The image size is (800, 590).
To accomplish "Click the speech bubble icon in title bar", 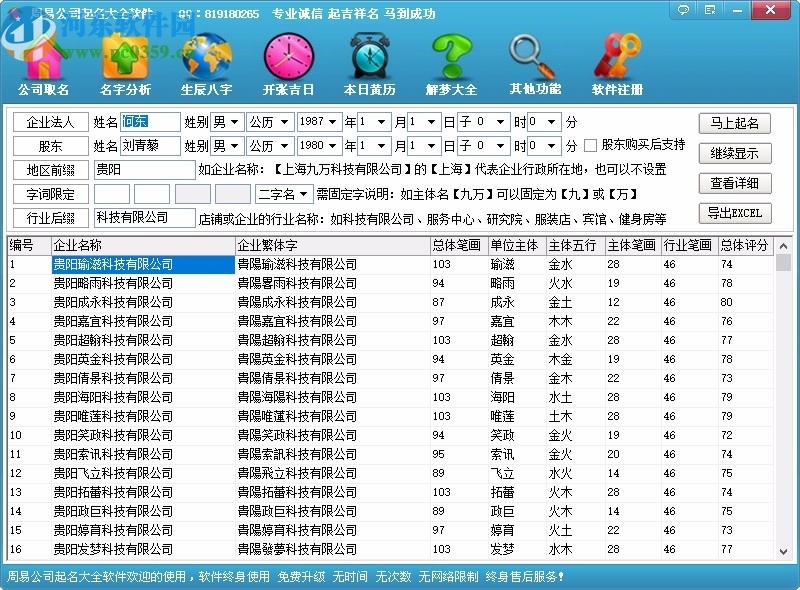I will point(683,10).
